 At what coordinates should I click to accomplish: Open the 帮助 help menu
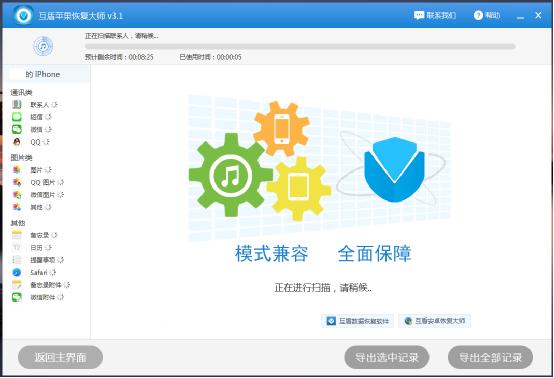[x=487, y=15]
